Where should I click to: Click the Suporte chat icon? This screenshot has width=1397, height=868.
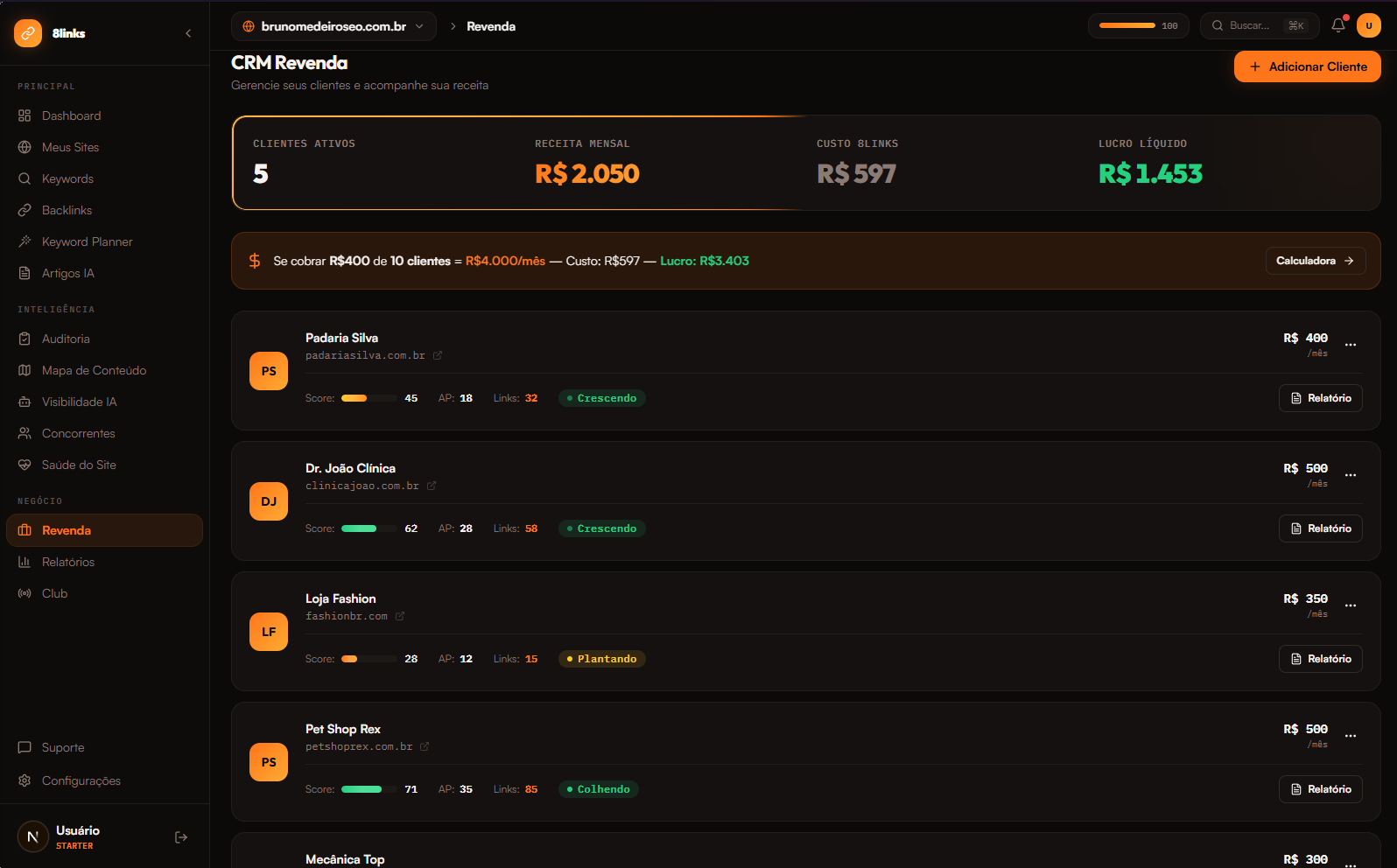pos(25,747)
